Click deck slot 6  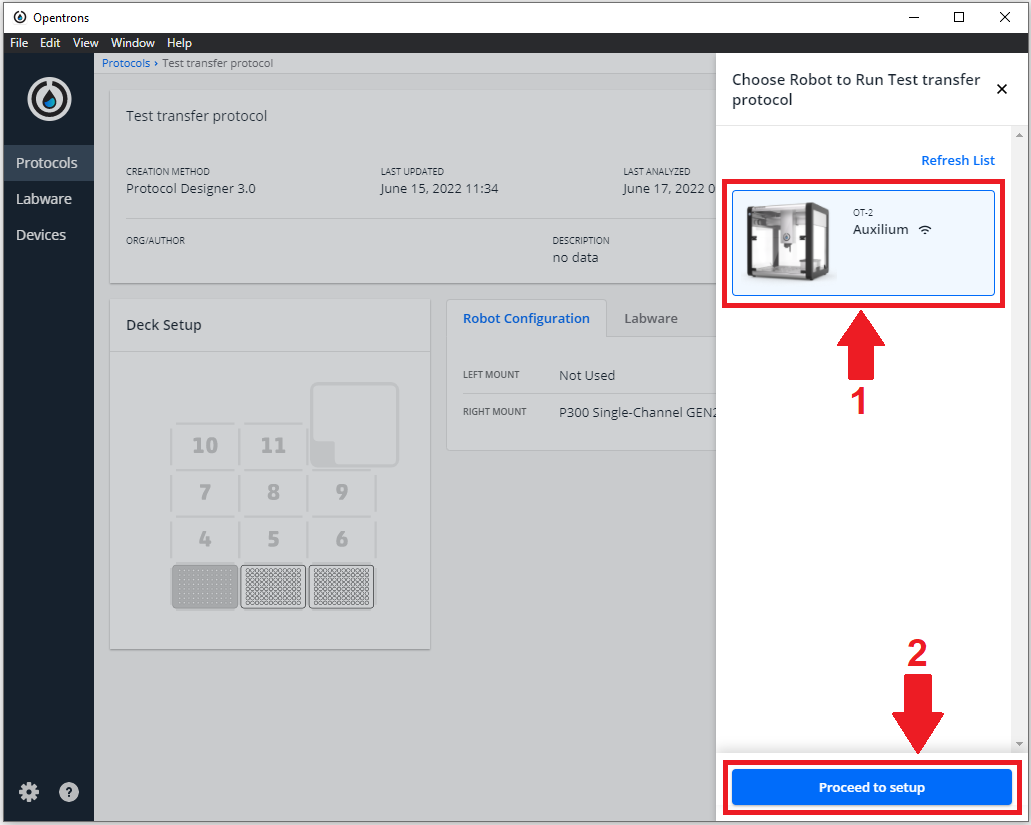[341, 540]
